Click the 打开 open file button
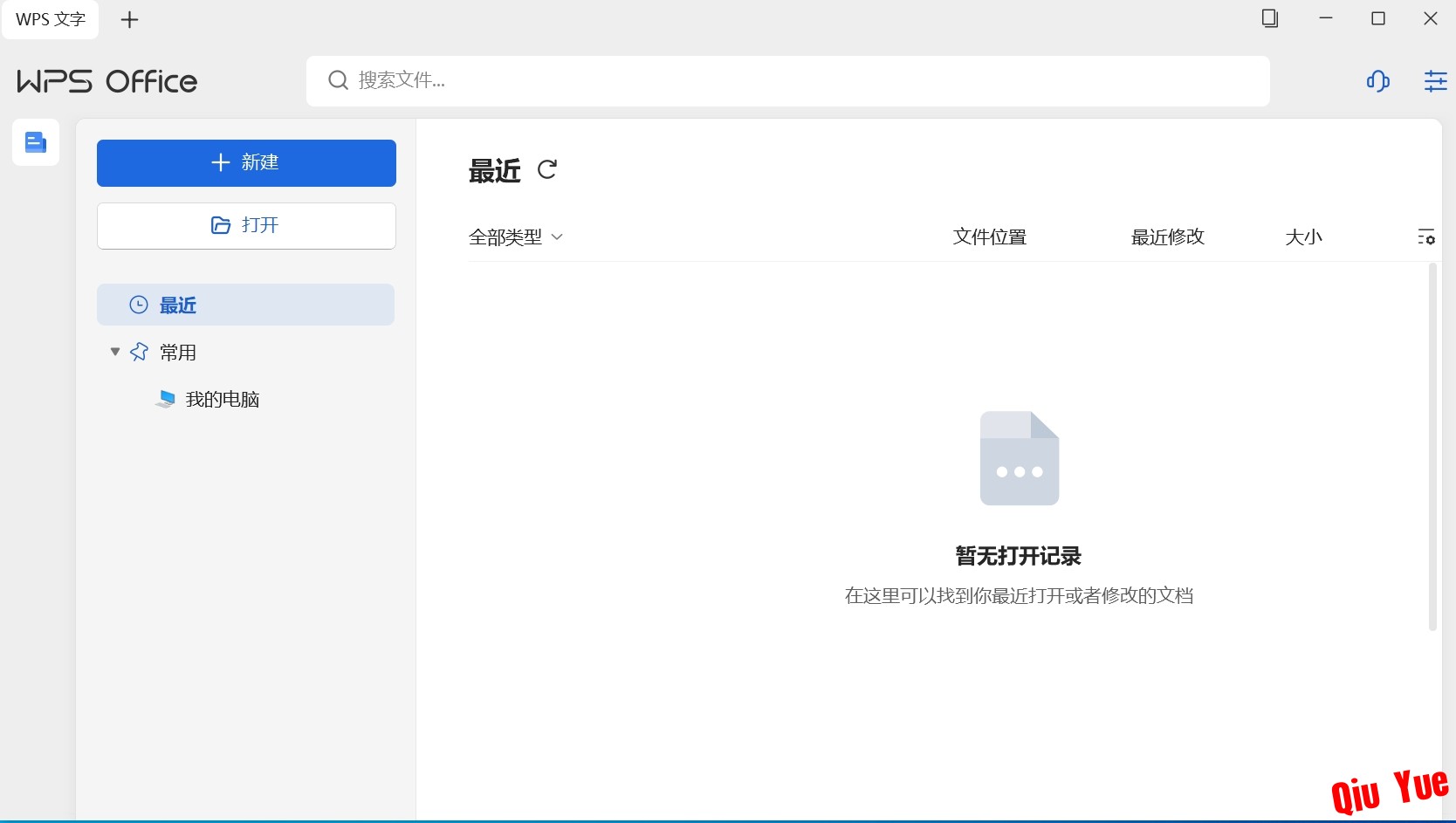 (x=246, y=226)
